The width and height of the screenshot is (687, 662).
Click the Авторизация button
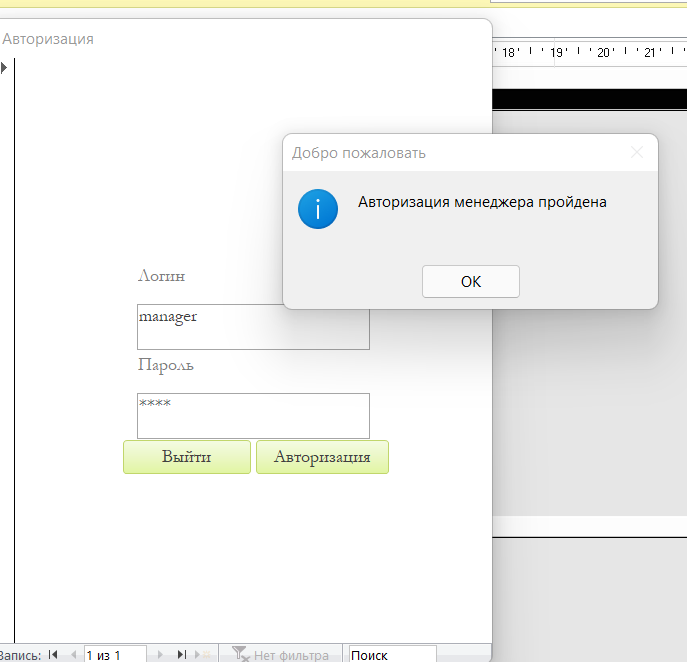pyautogui.click(x=322, y=457)
